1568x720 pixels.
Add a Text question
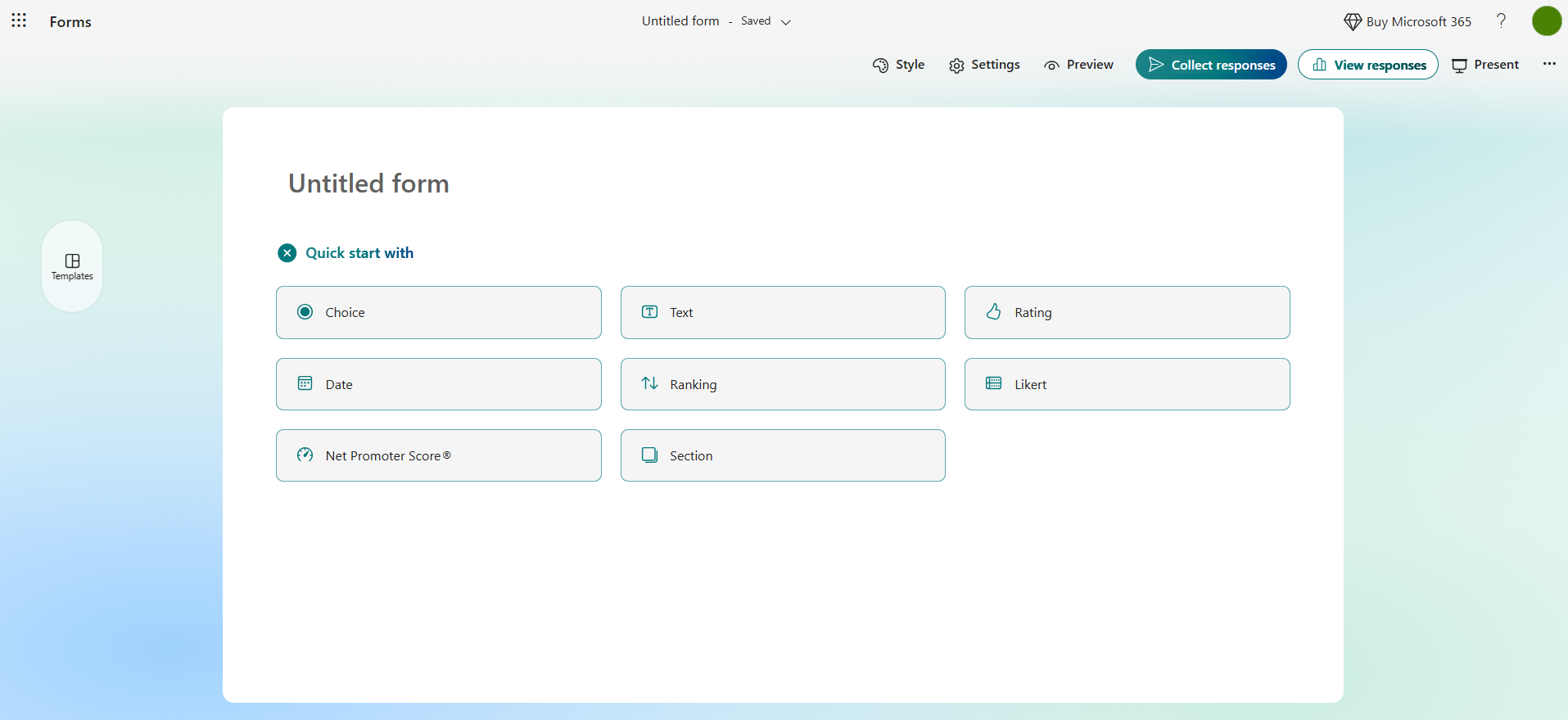[x=783, y=312]
